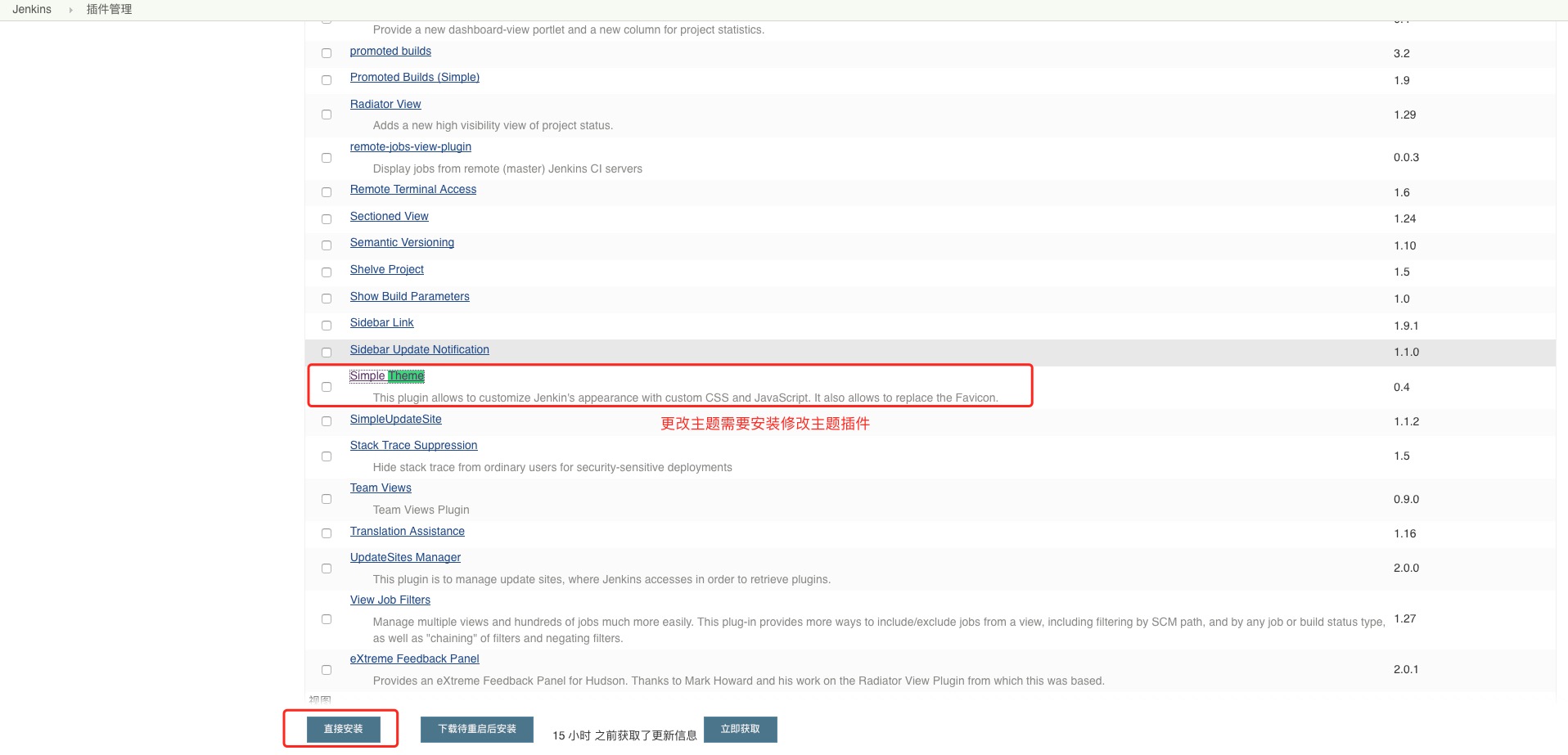
Task: Select the Semantic Versioning checkbox
Action: click(327, 245)
